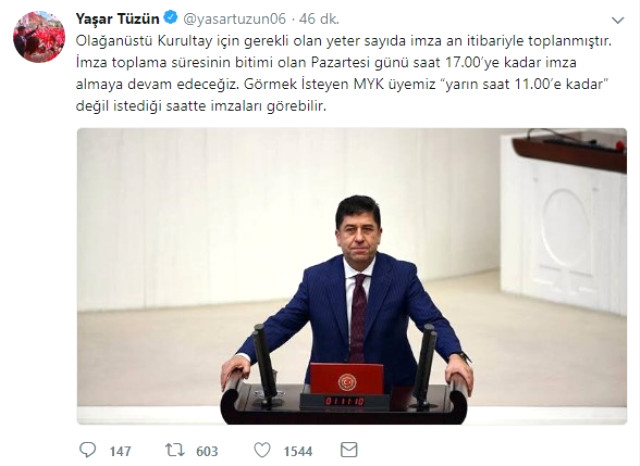Expand the tweet options chevron menu
640x466 pixels.
(618, 20)
